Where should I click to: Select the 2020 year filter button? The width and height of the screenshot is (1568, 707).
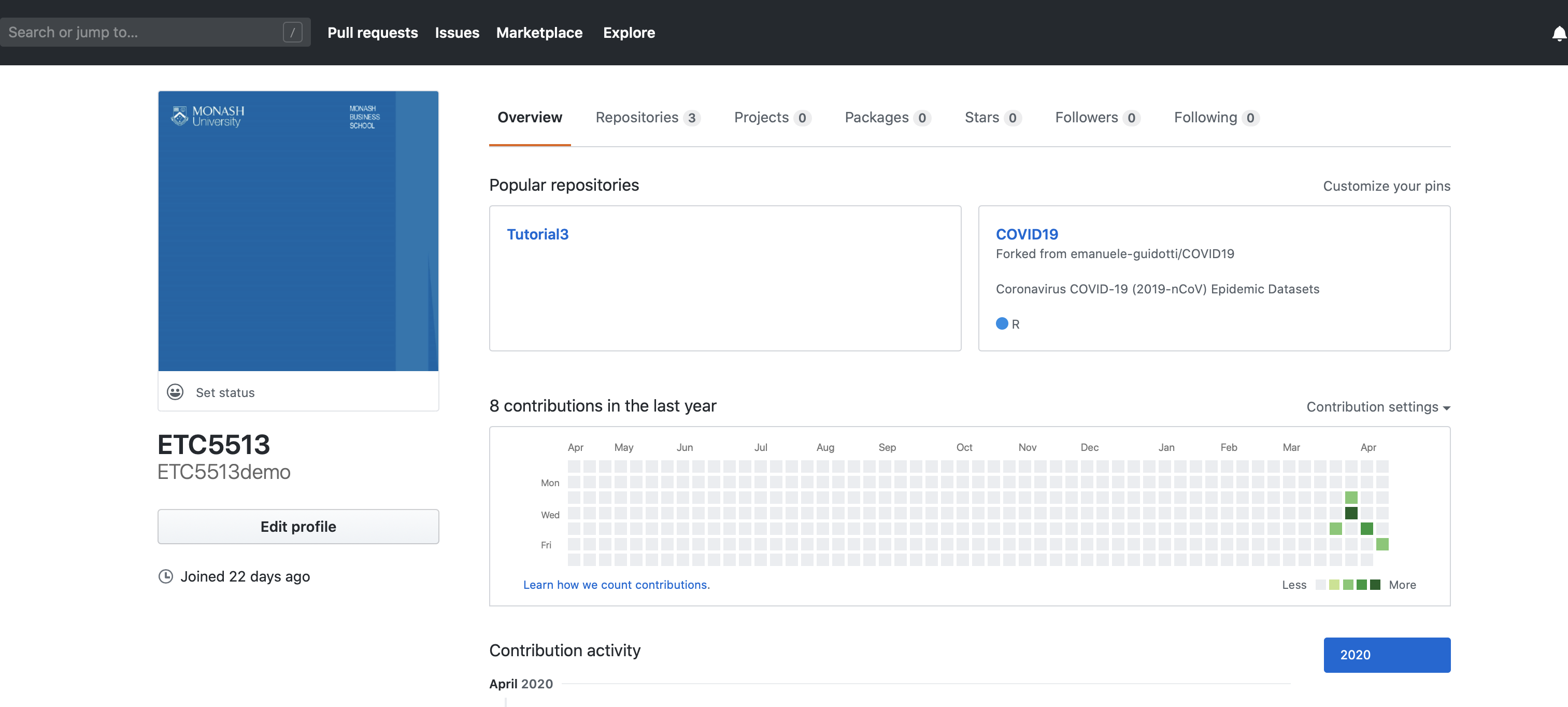pyautogui.click(x=1386, y=655)
